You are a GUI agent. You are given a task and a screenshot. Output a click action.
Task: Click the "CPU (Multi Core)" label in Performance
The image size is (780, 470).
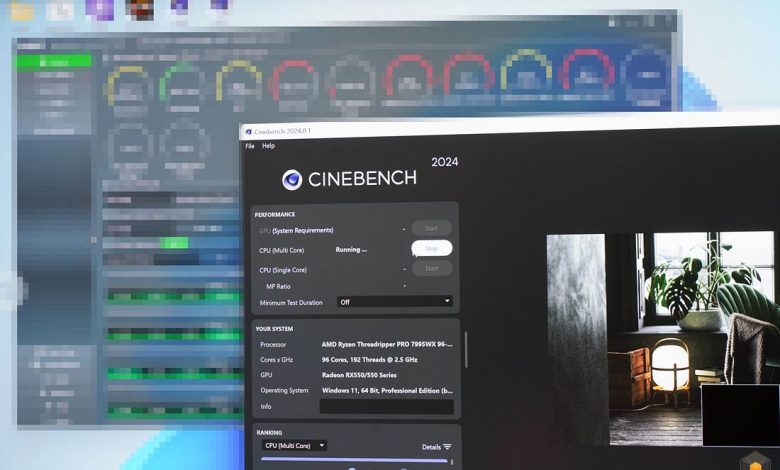pyautogui.click(x=282, y=250)
